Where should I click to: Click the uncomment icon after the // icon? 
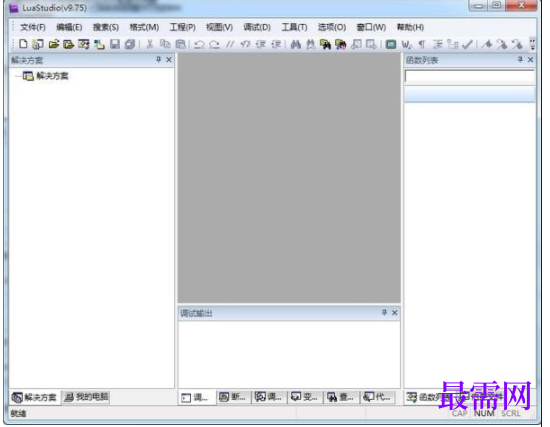[245, 44]
